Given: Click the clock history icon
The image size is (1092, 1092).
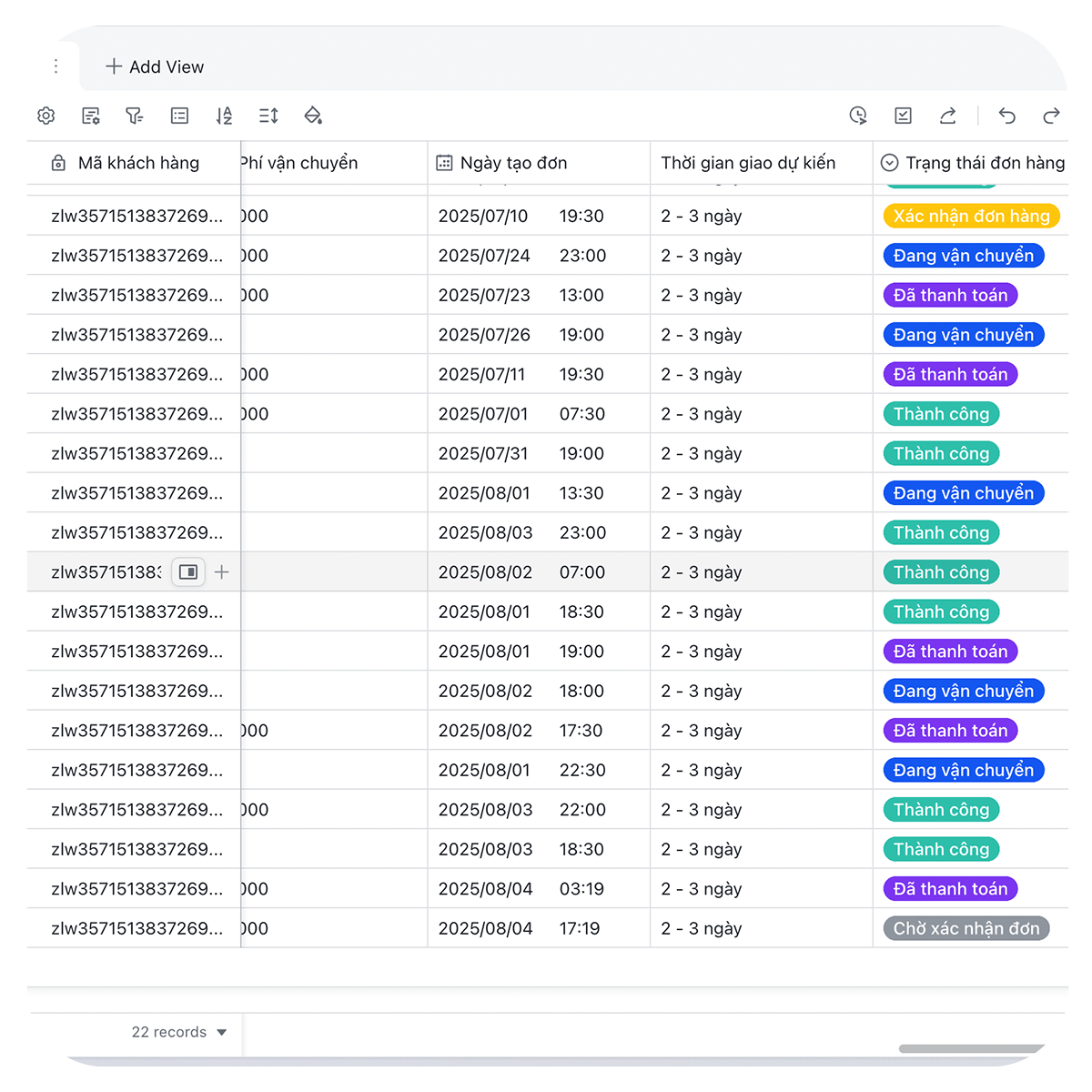Looking at the screenshot, I should coord(858,116).
